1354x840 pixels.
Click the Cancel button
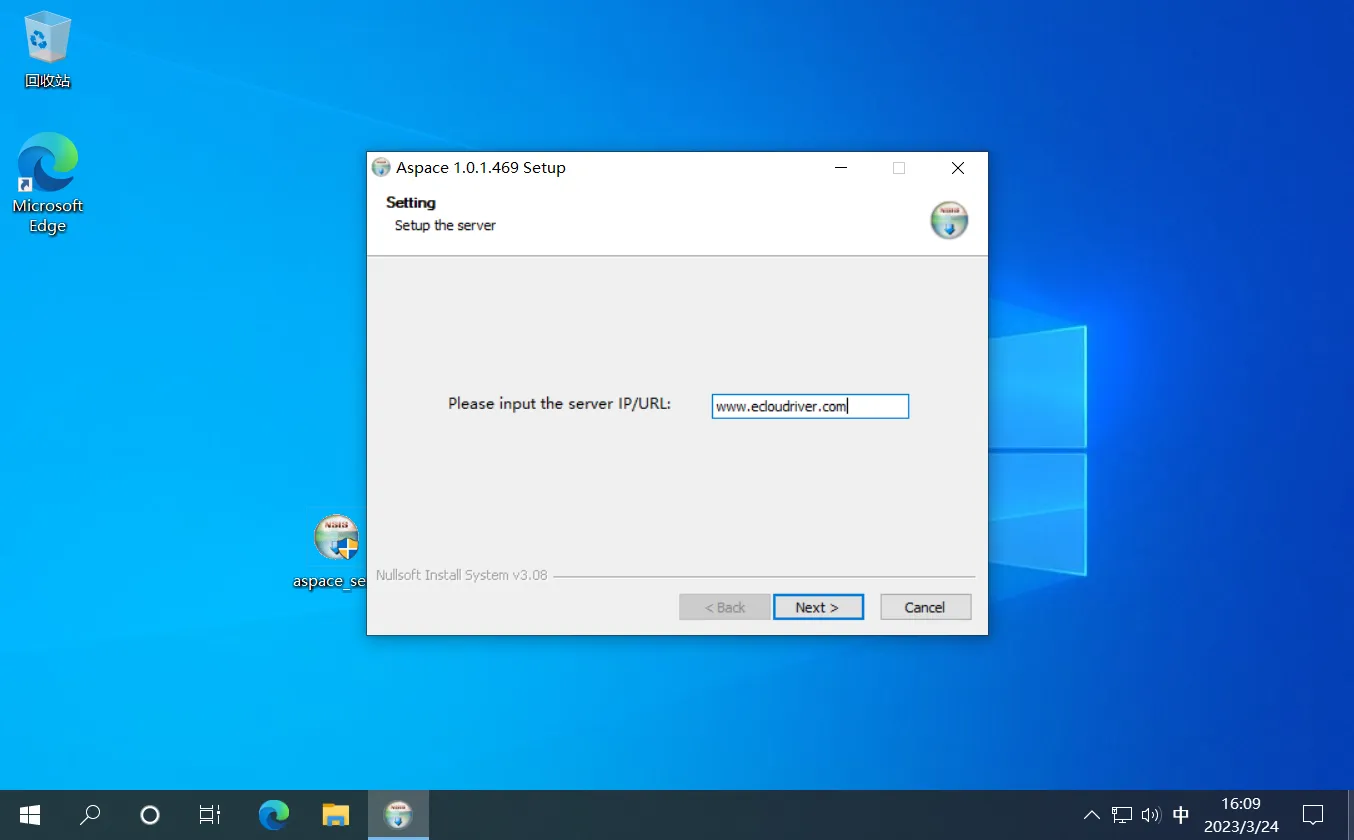point(925,607)
